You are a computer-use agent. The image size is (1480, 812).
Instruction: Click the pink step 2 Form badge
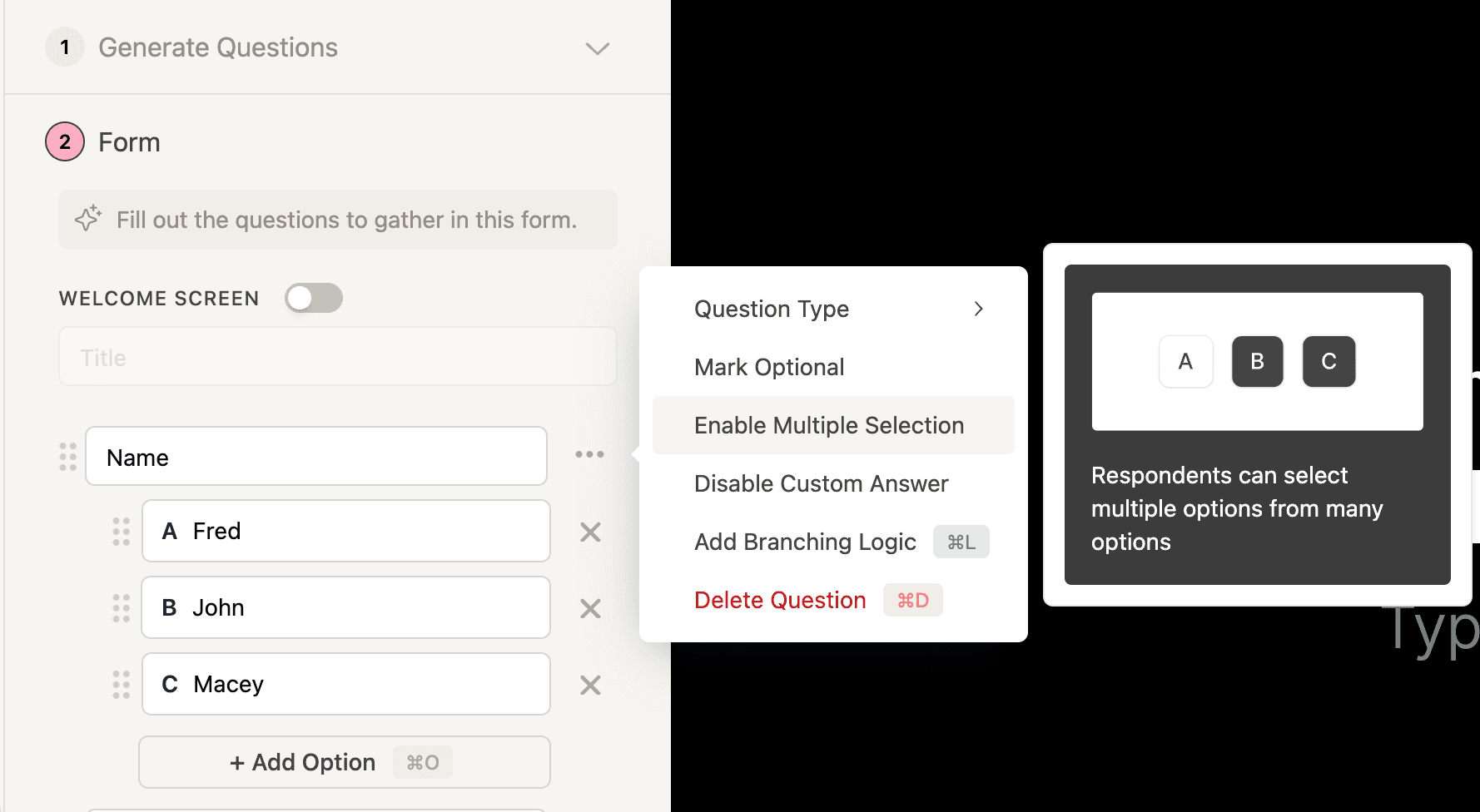click(x=63, y=141)
